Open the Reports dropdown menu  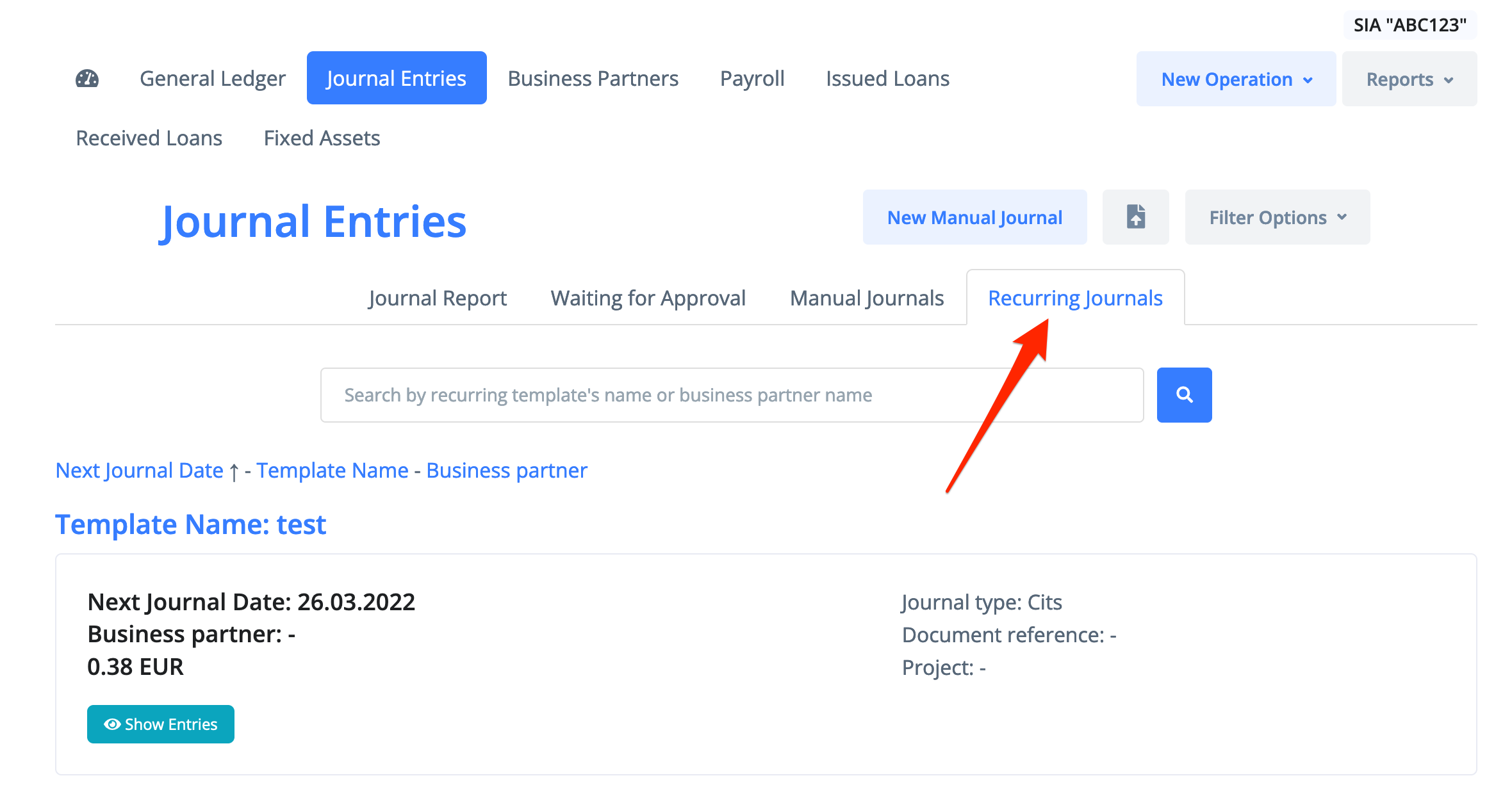pyautogui.click(x=1409, y=79)
